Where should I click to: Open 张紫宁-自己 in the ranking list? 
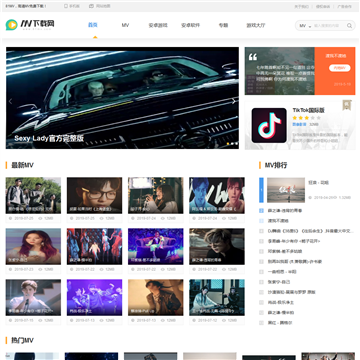pyautogui.click(x=279, y=282)
